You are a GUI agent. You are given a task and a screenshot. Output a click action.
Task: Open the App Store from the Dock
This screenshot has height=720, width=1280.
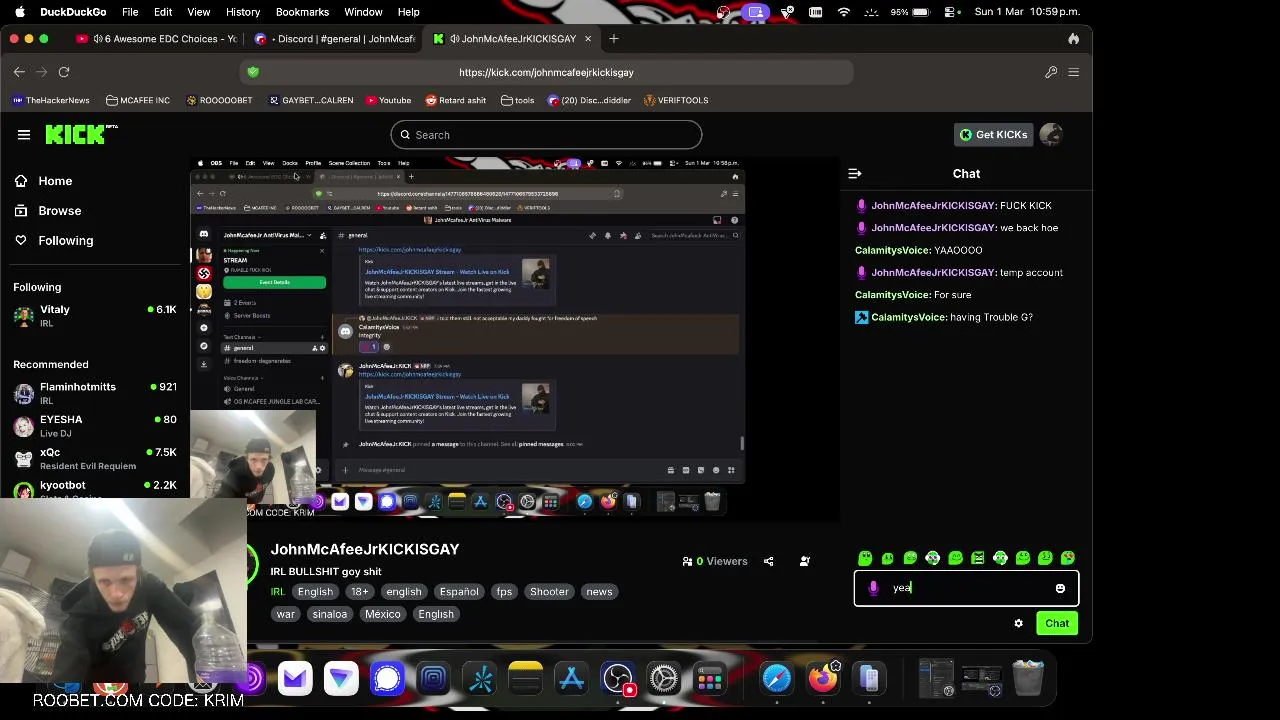click(x=571, y=680)
